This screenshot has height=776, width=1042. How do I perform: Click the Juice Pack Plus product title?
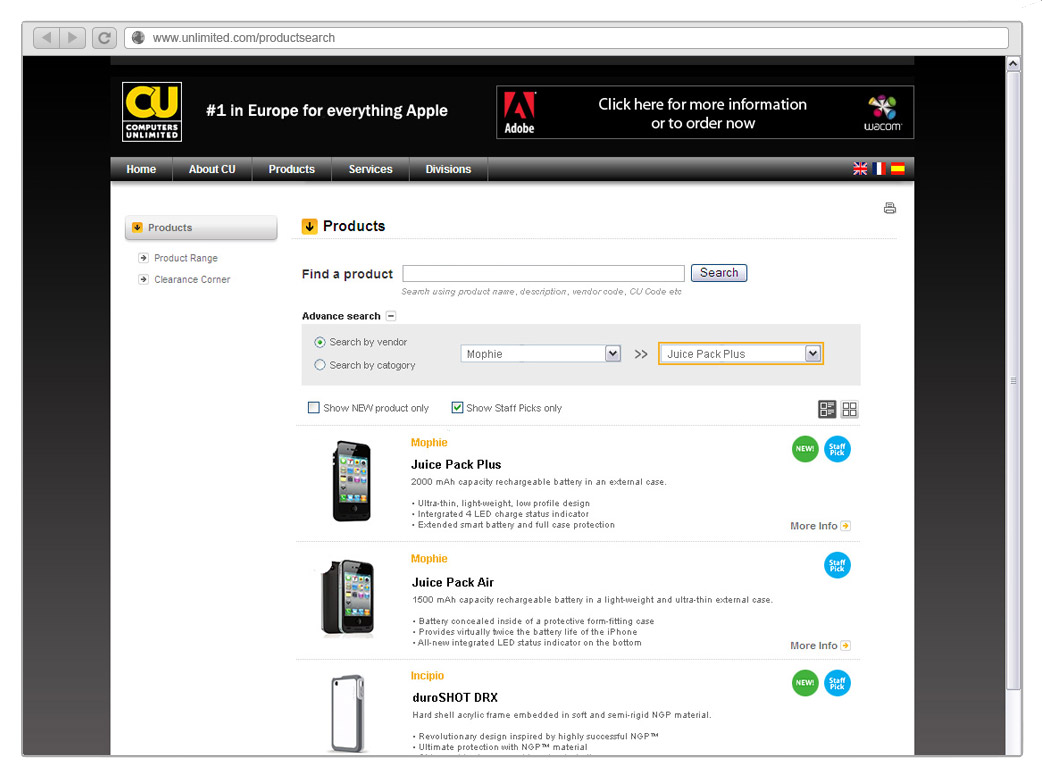point(456,464)
